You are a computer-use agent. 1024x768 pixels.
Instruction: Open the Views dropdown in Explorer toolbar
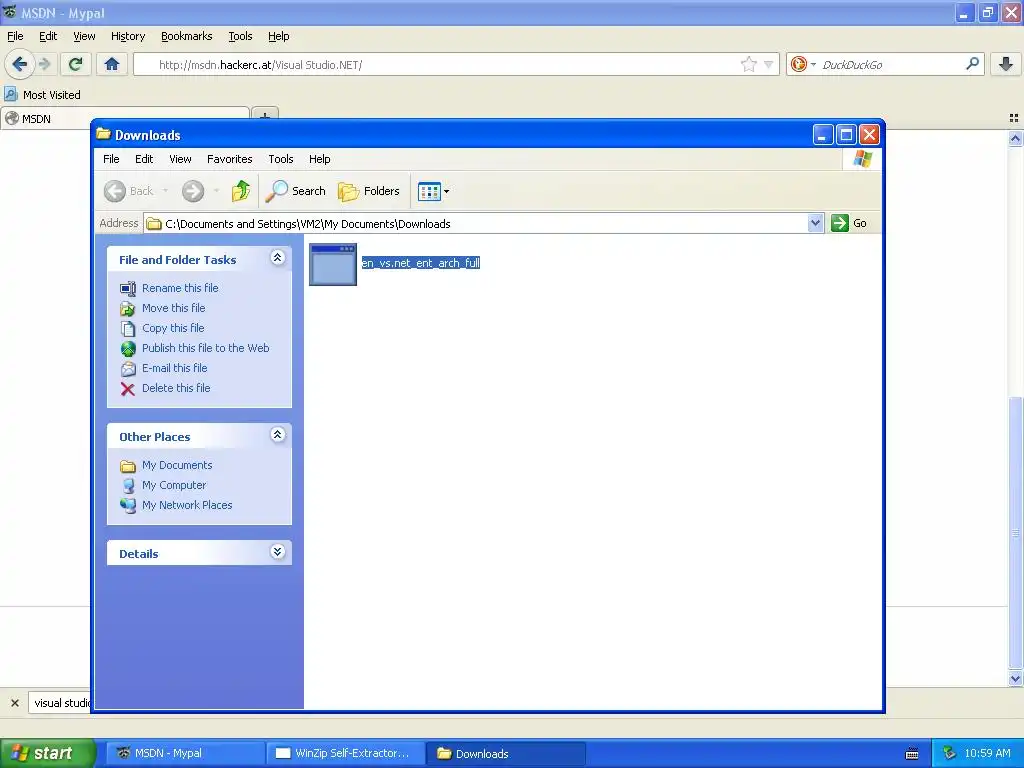433,191
